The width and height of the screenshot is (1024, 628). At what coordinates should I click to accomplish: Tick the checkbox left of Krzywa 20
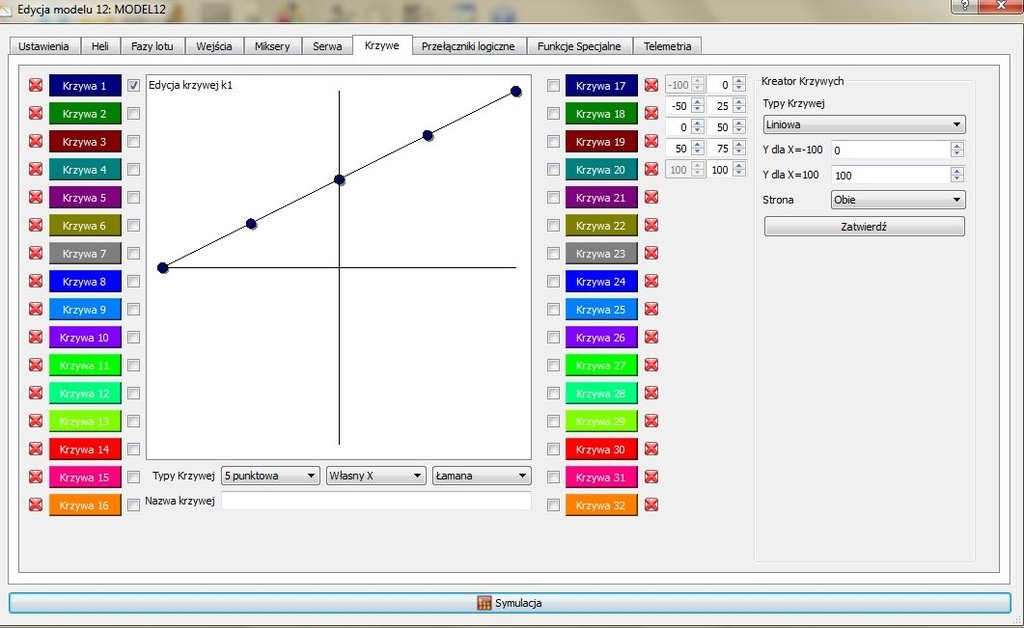[x=554, y=170]
